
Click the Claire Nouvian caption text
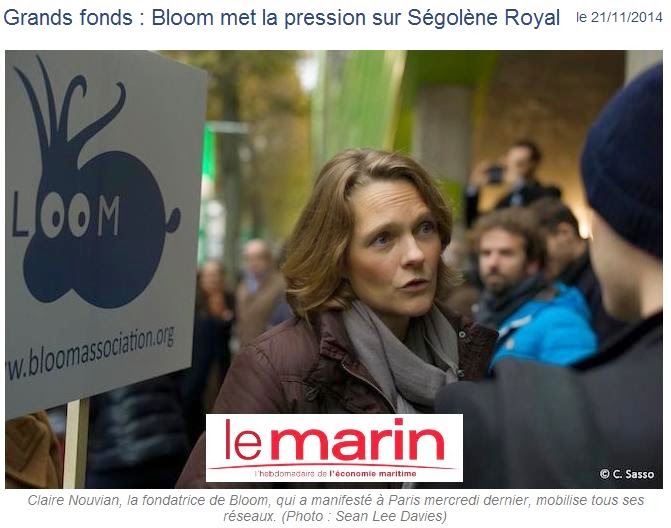click(x=336, y=508)
